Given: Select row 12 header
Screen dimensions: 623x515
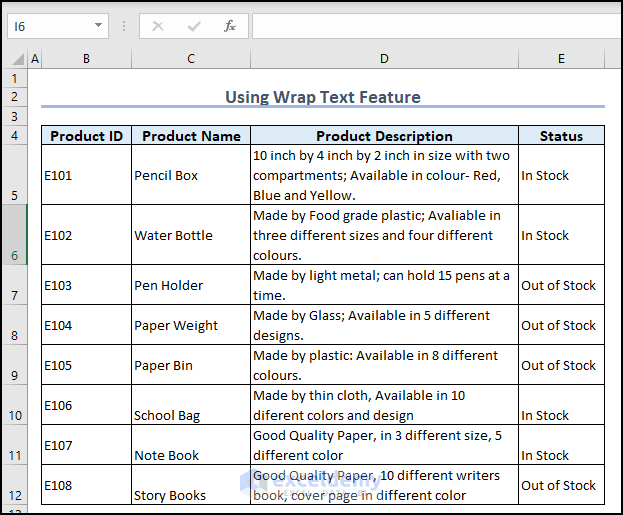Looking at the screenshot, I should 14,485.
